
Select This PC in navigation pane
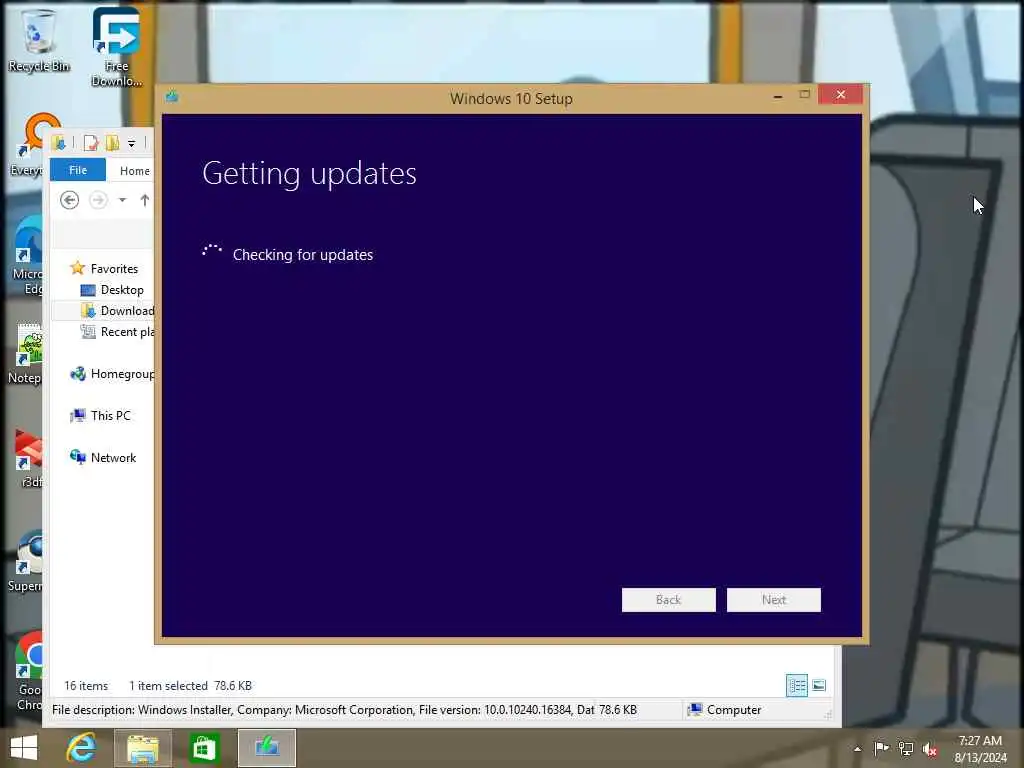click(x=101, y=415)
